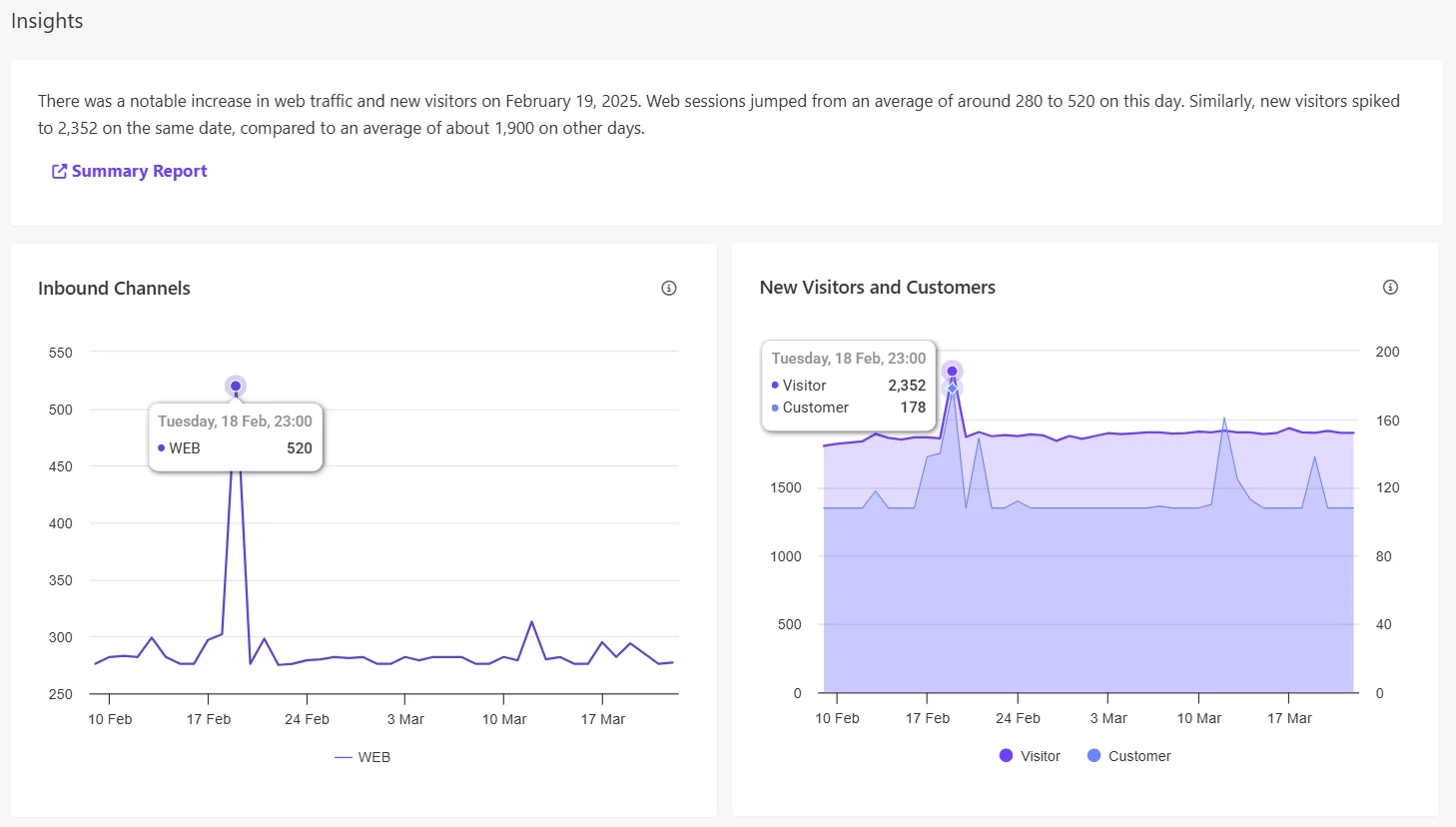Click the Inbound Channels chart title
1456x827 pixels.
[x=114, y=288]
